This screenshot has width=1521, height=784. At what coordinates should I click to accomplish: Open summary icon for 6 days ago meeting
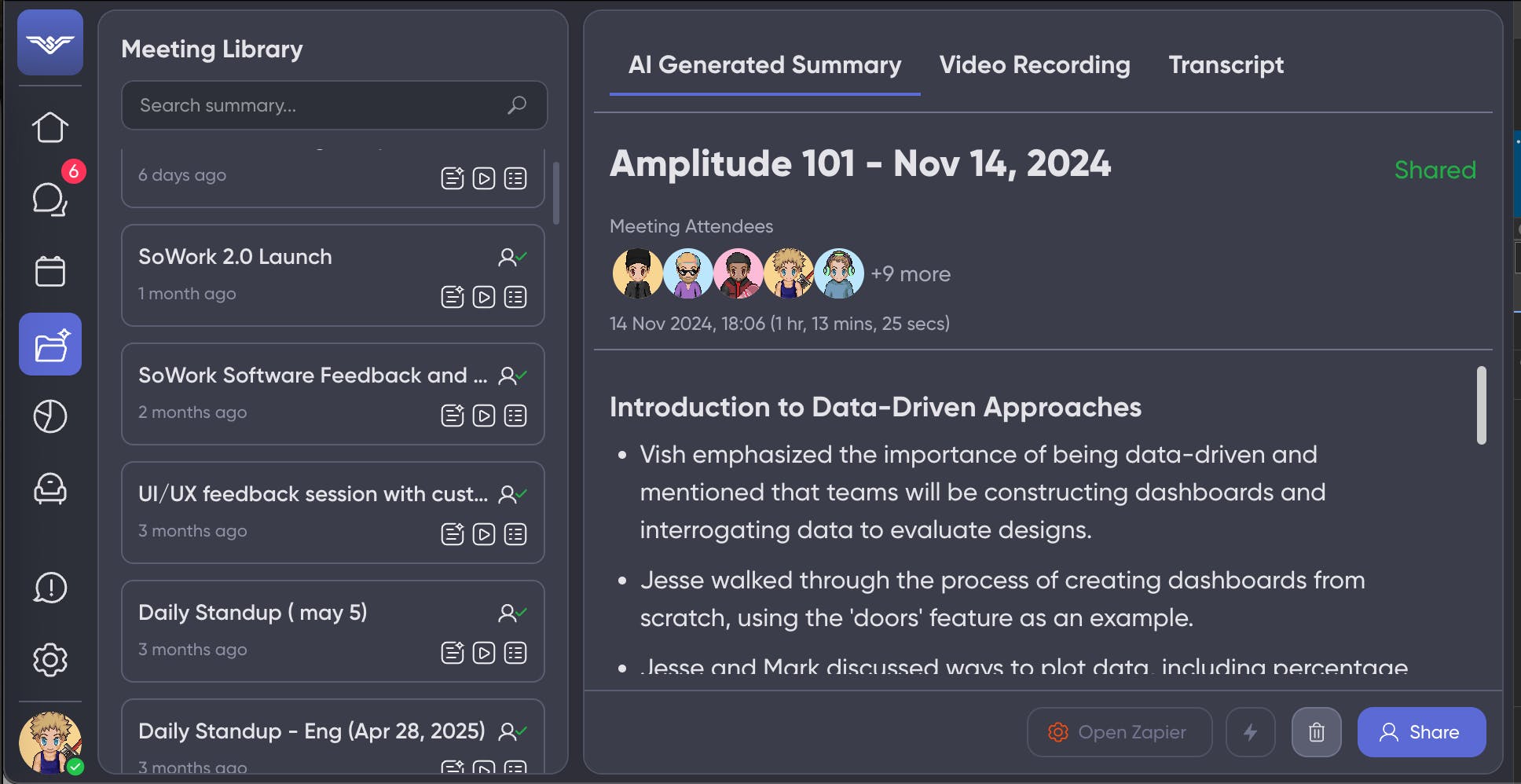(x=453, y=178)
